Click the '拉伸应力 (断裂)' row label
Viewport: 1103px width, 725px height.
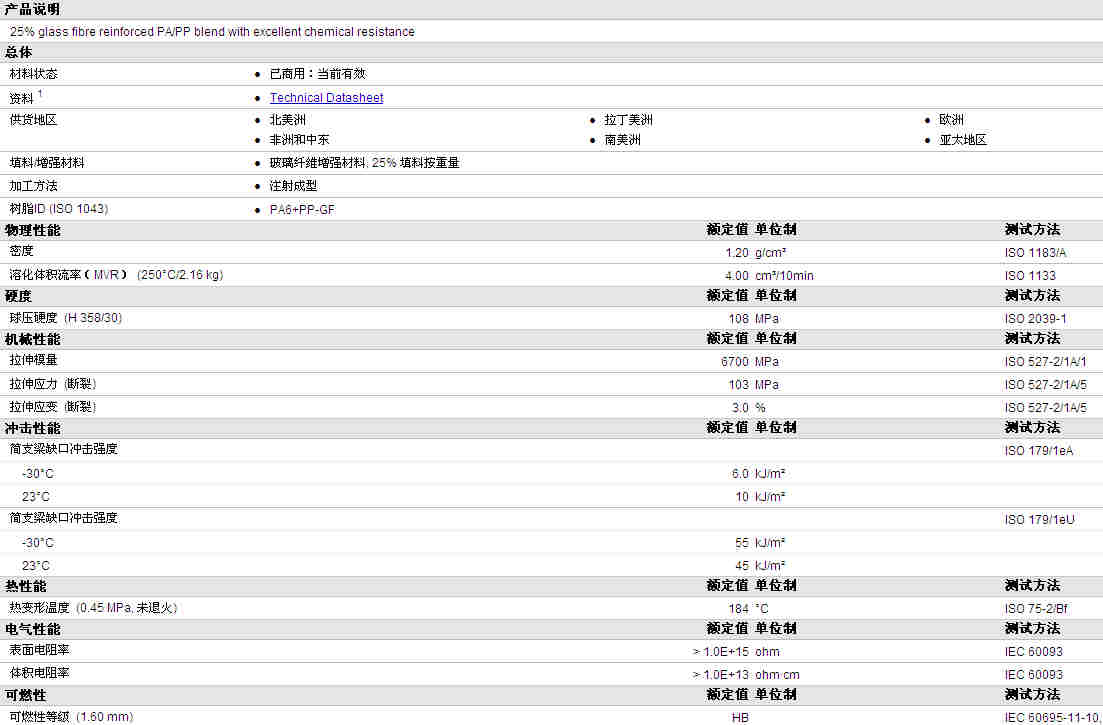click(53, 384)
